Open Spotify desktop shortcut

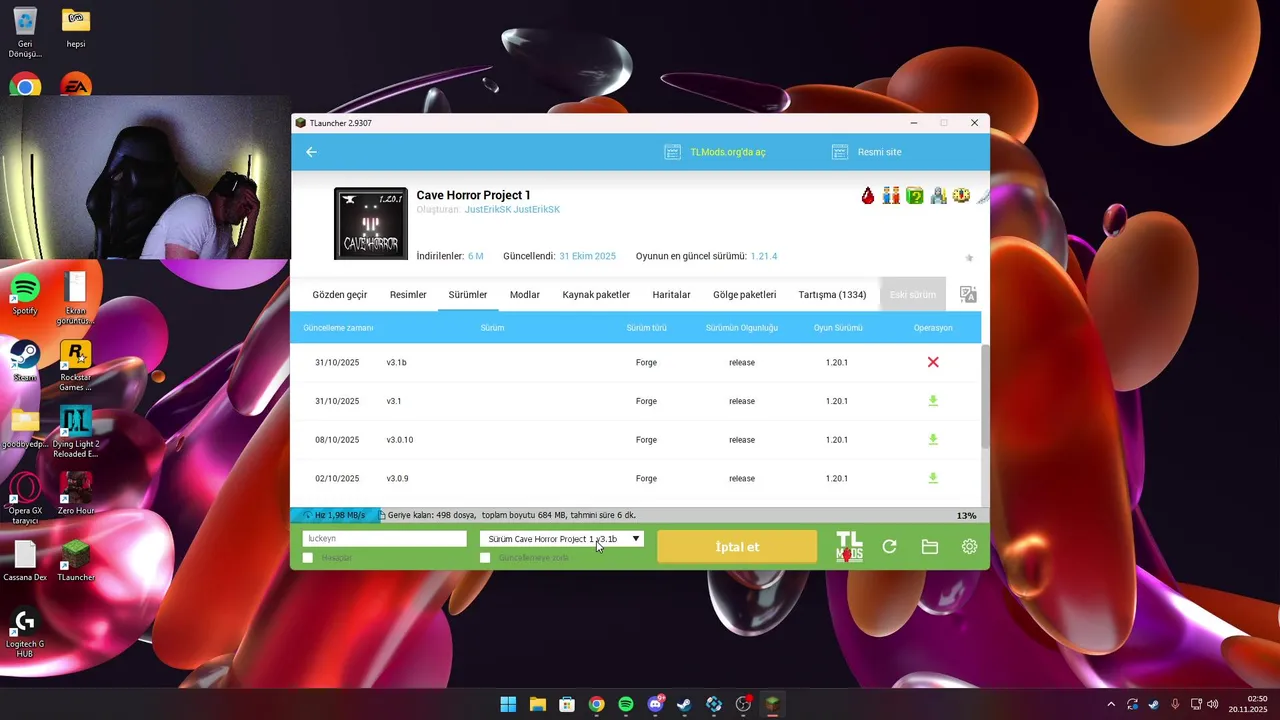[25, 294]
